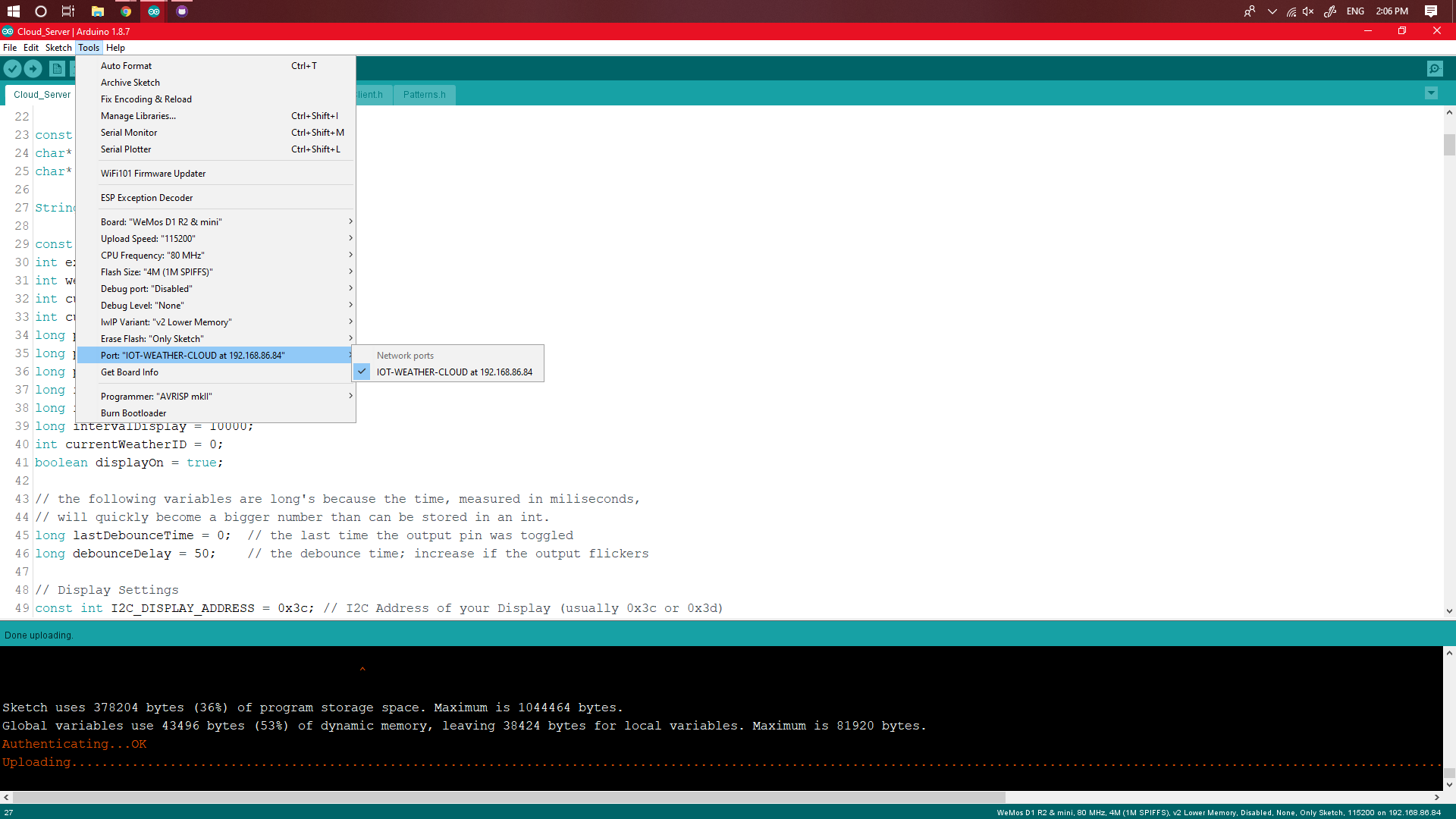Launch Chrome from the taskbar
This screenshot has width=1456, height=819.
125,11
